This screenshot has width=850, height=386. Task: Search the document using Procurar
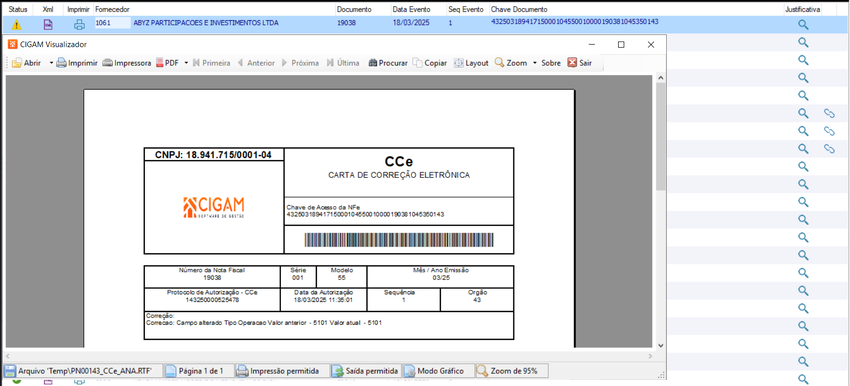[x=388, y=63]
